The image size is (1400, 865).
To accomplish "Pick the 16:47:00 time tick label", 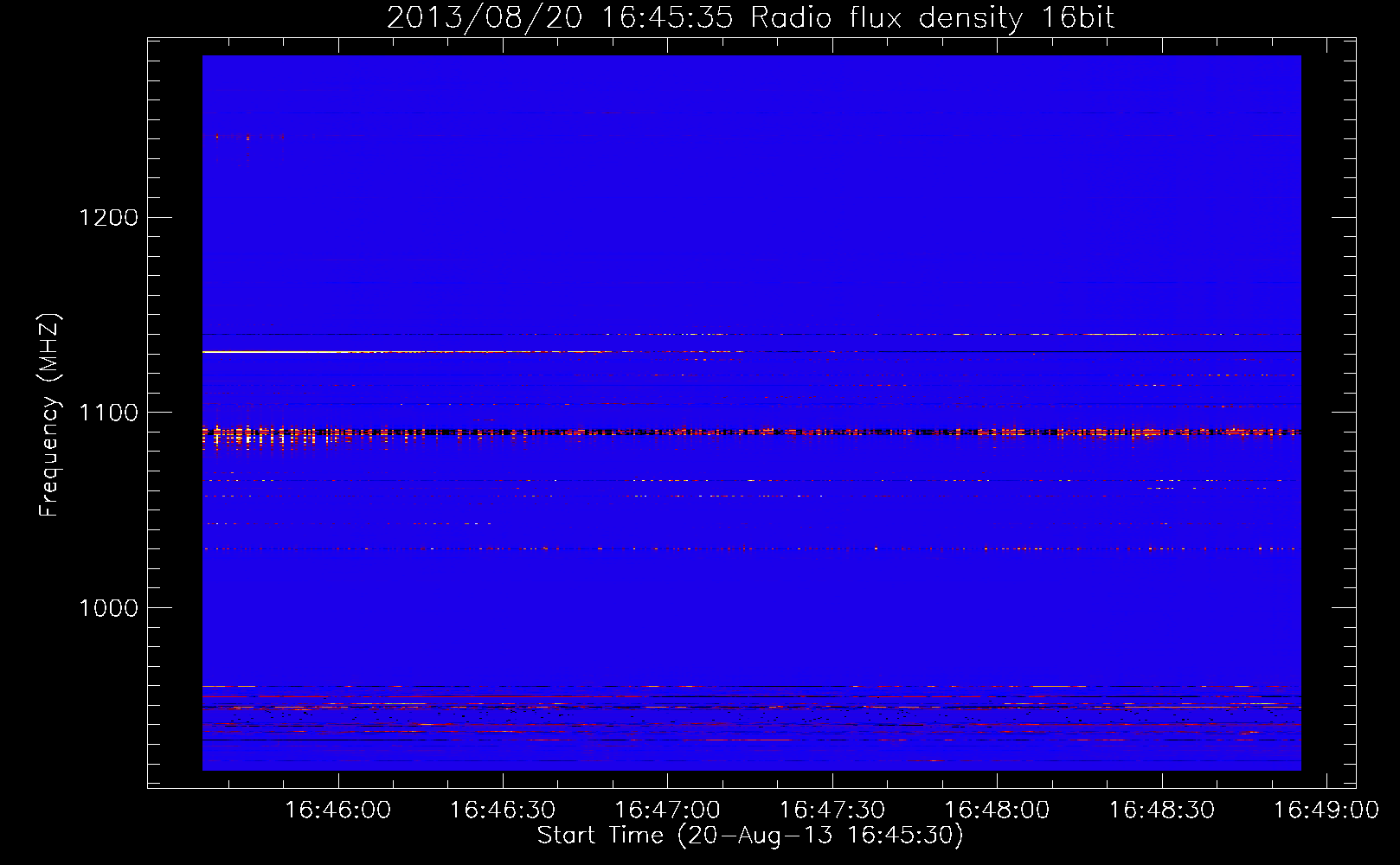I will coord(667,810).
